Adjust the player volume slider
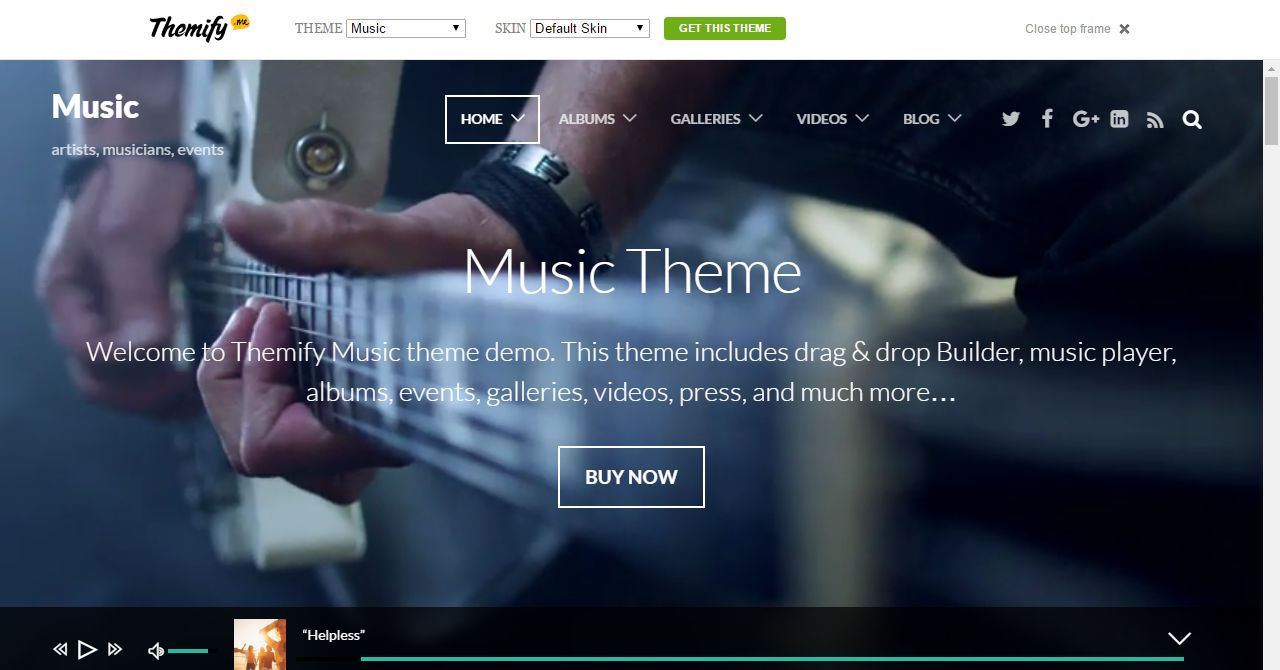 [x=192, y=651]
